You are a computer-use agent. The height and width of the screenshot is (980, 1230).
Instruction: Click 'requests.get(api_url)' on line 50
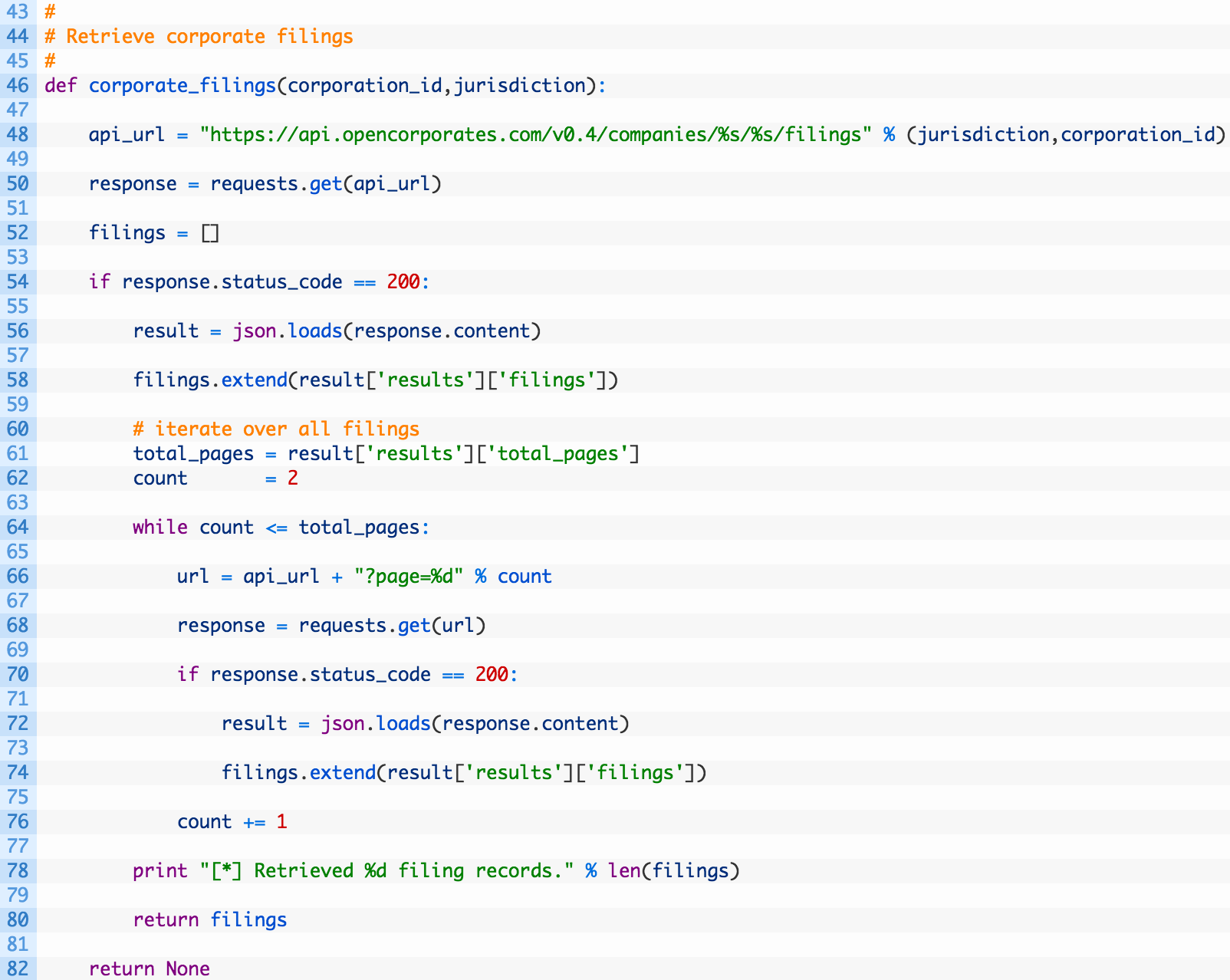[x=326, y=183]
